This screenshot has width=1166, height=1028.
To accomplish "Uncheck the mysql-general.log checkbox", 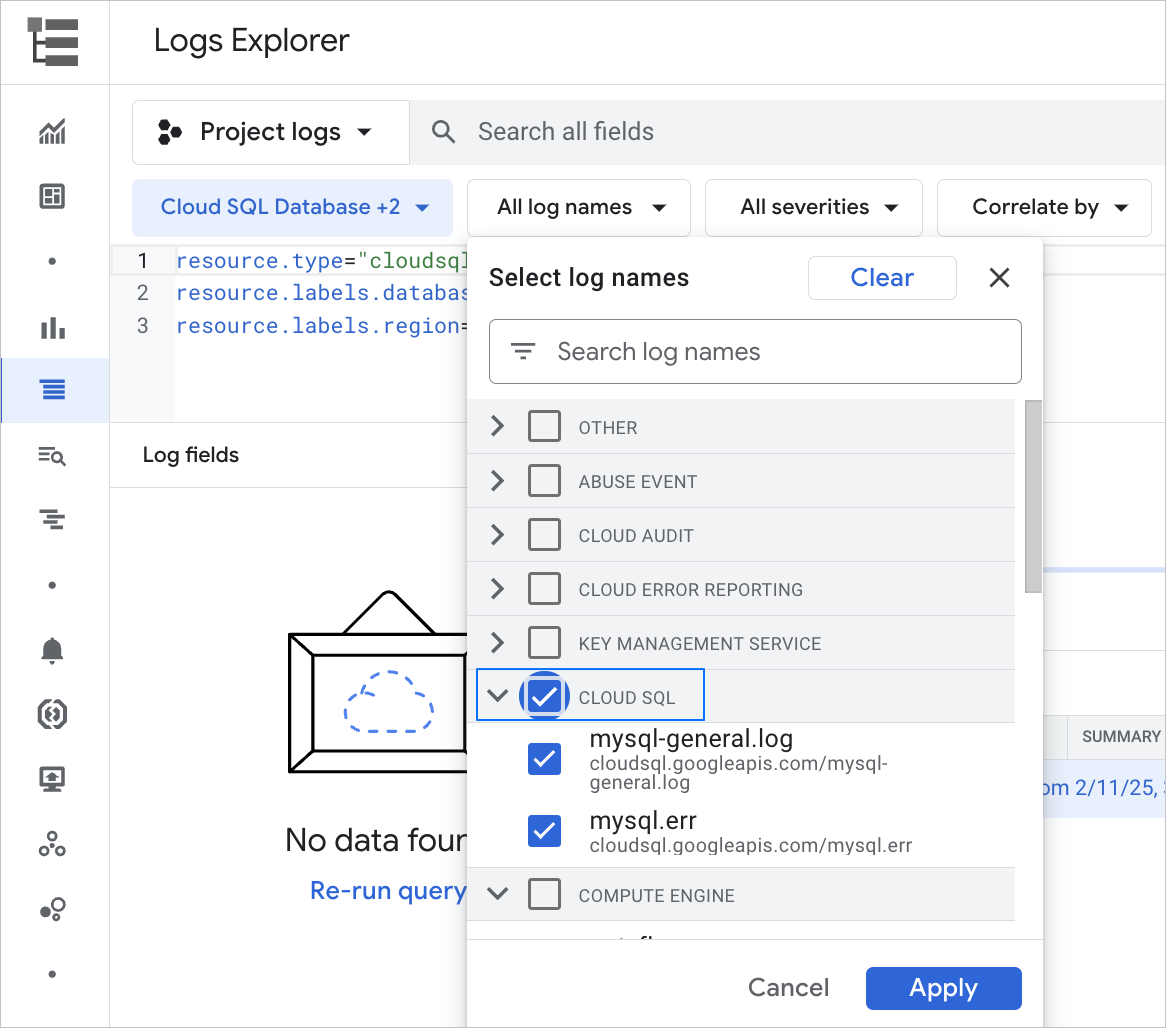I will tap(544, 760).
